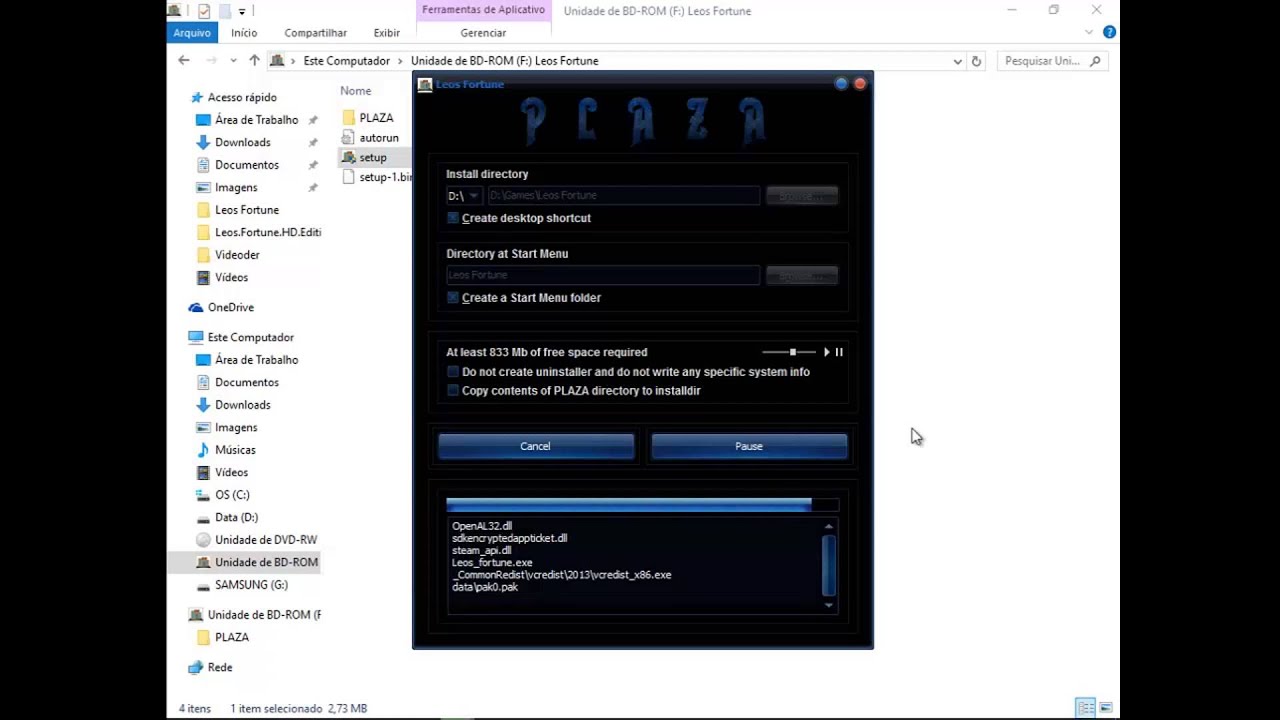
Task: Click Browse button for install directory
Action: [x=802, y=196]
